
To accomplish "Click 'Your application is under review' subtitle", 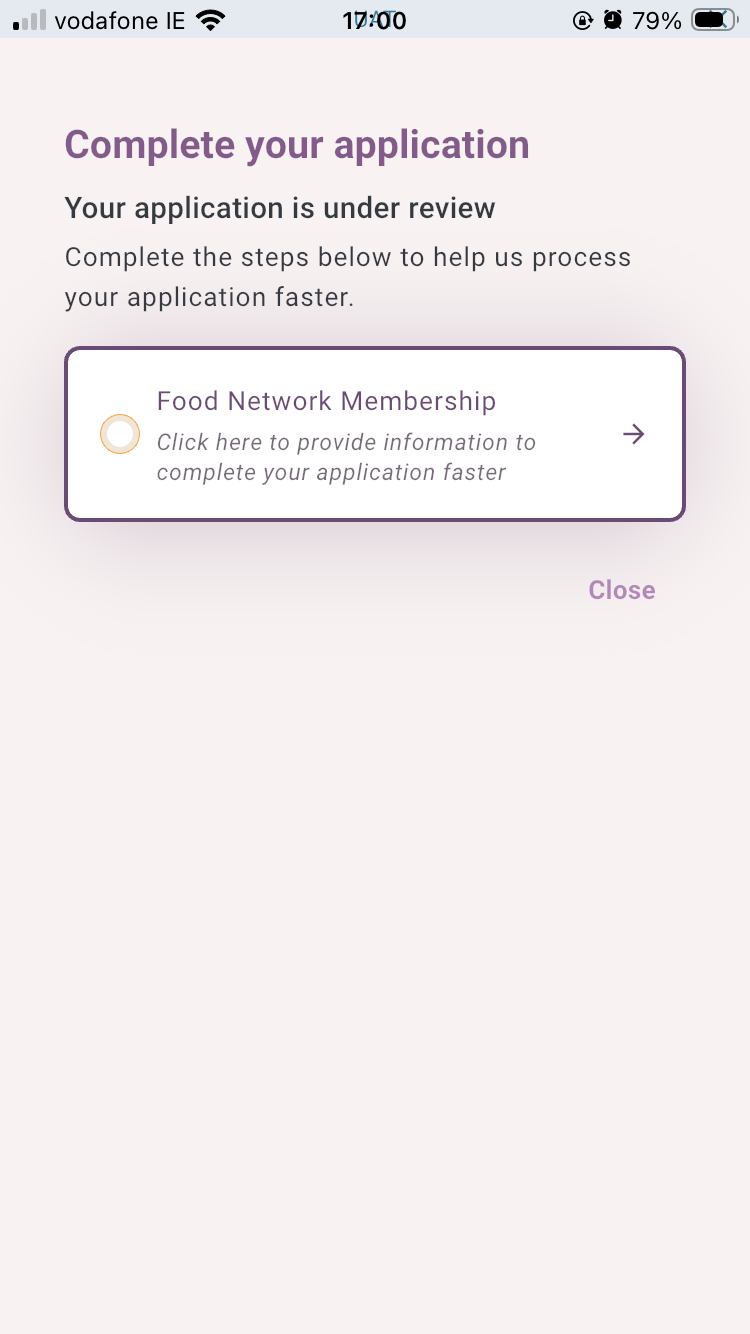I will coord(280,208).
